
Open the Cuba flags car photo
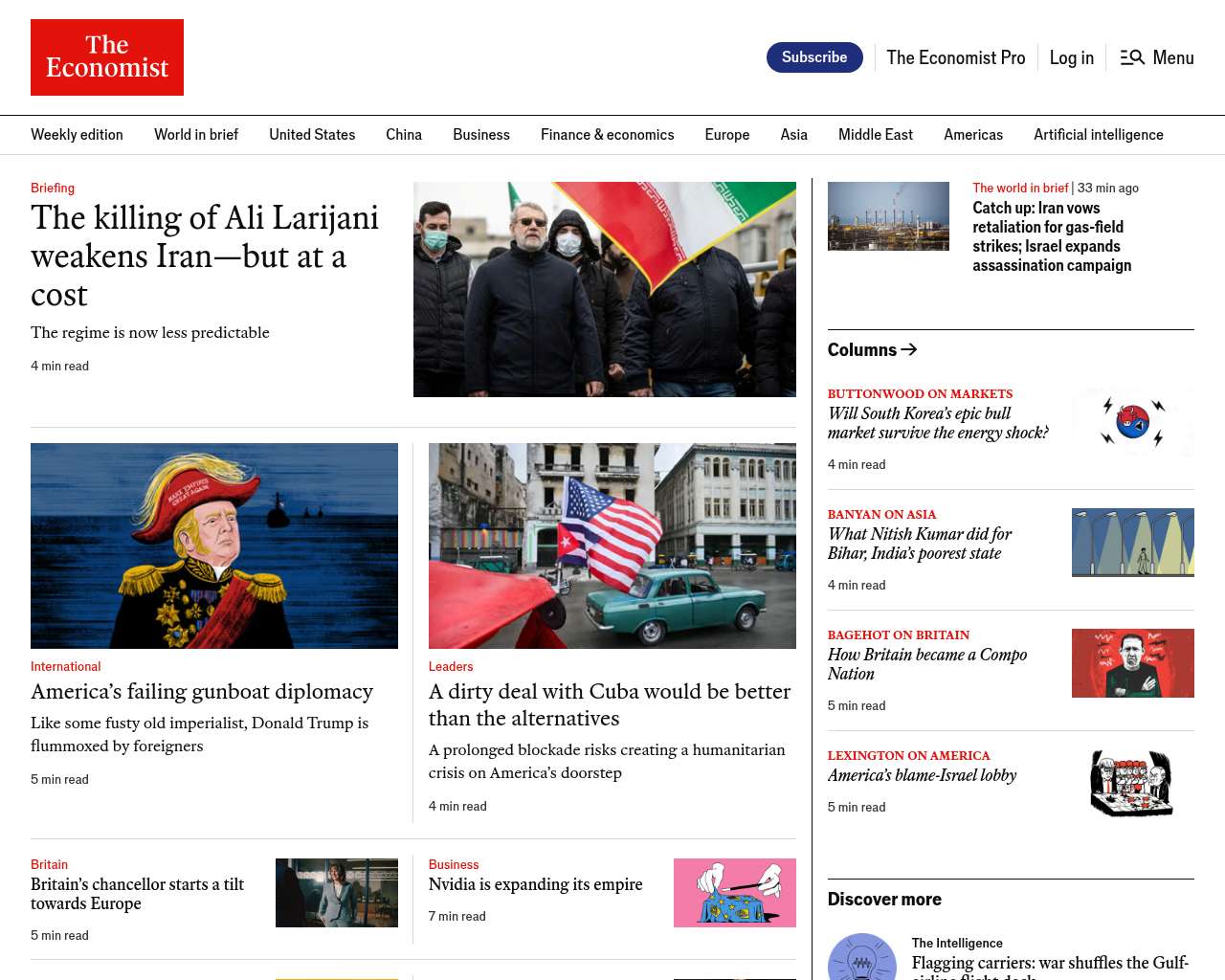612,546
